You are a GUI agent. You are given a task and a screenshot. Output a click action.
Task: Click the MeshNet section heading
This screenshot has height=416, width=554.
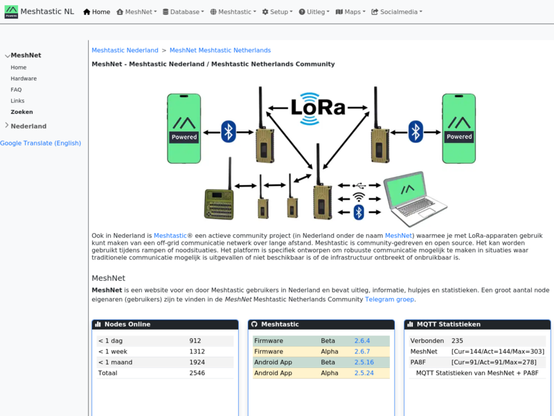point(108,278)
